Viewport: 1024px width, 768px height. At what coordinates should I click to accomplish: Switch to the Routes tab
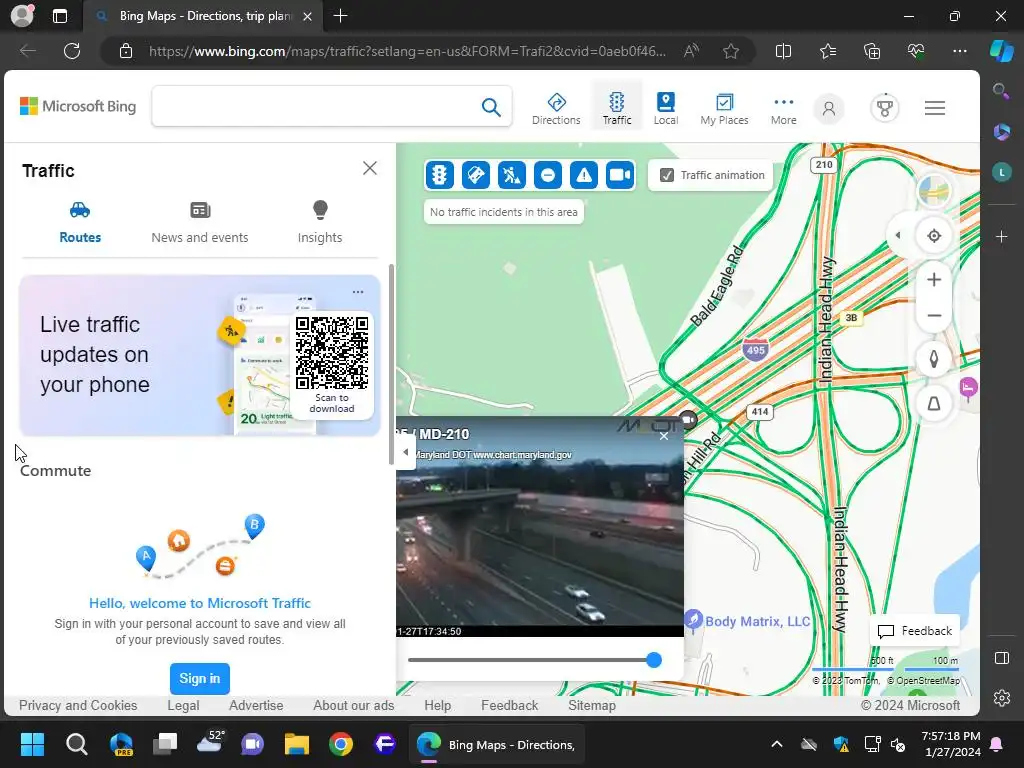click(80, 223)
